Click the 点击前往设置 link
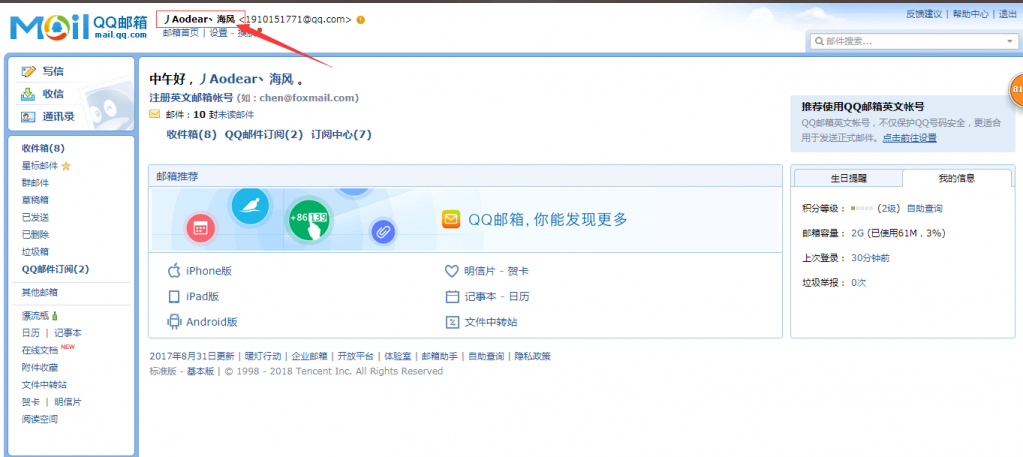 (909, 138)
